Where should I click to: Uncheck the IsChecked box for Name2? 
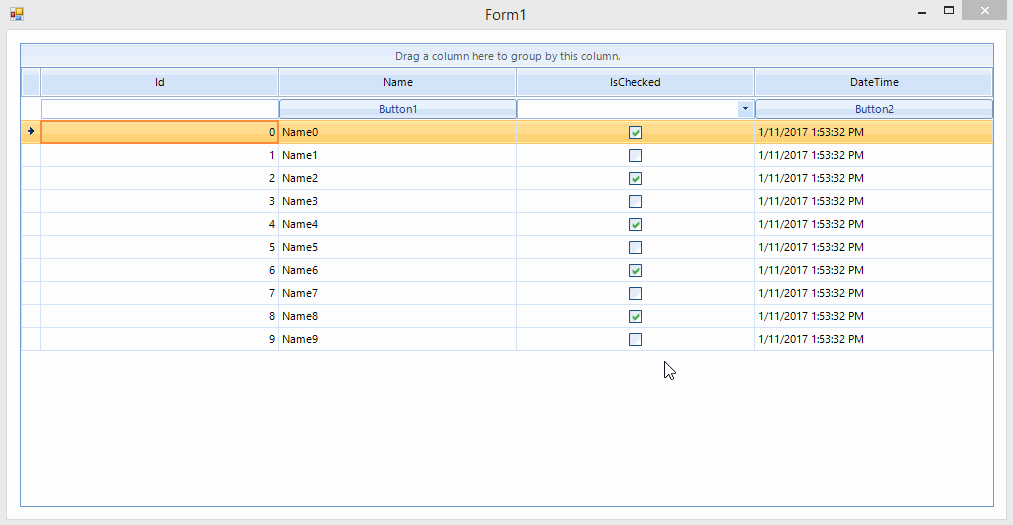click(x=635, y=178)
